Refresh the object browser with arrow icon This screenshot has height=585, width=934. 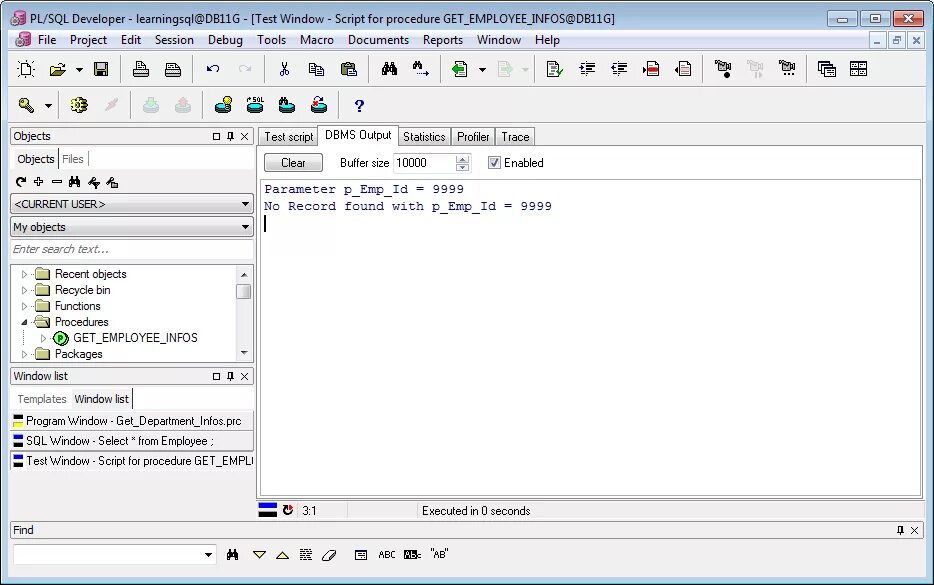click(21, 182)
